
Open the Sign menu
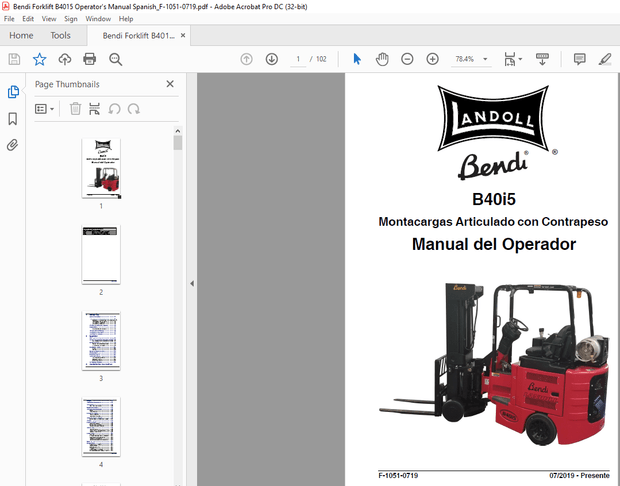point(71,19)
